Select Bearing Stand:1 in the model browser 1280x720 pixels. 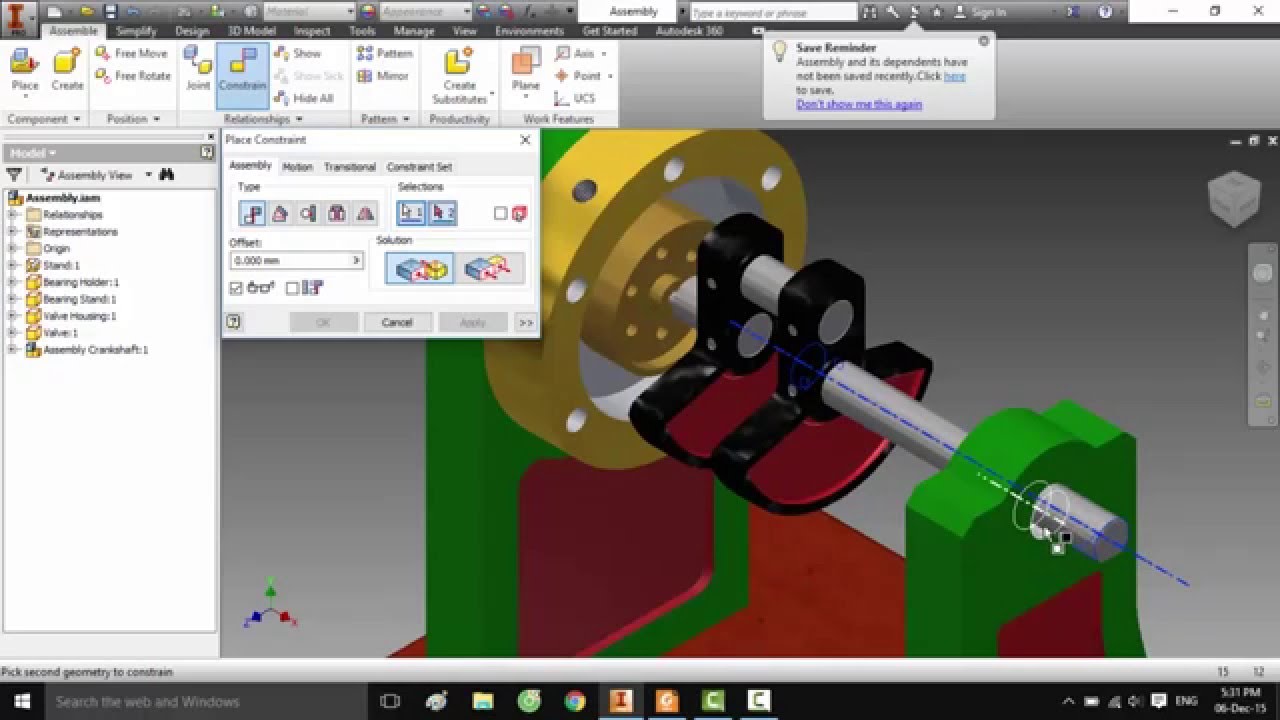click(x=79, y=299)
